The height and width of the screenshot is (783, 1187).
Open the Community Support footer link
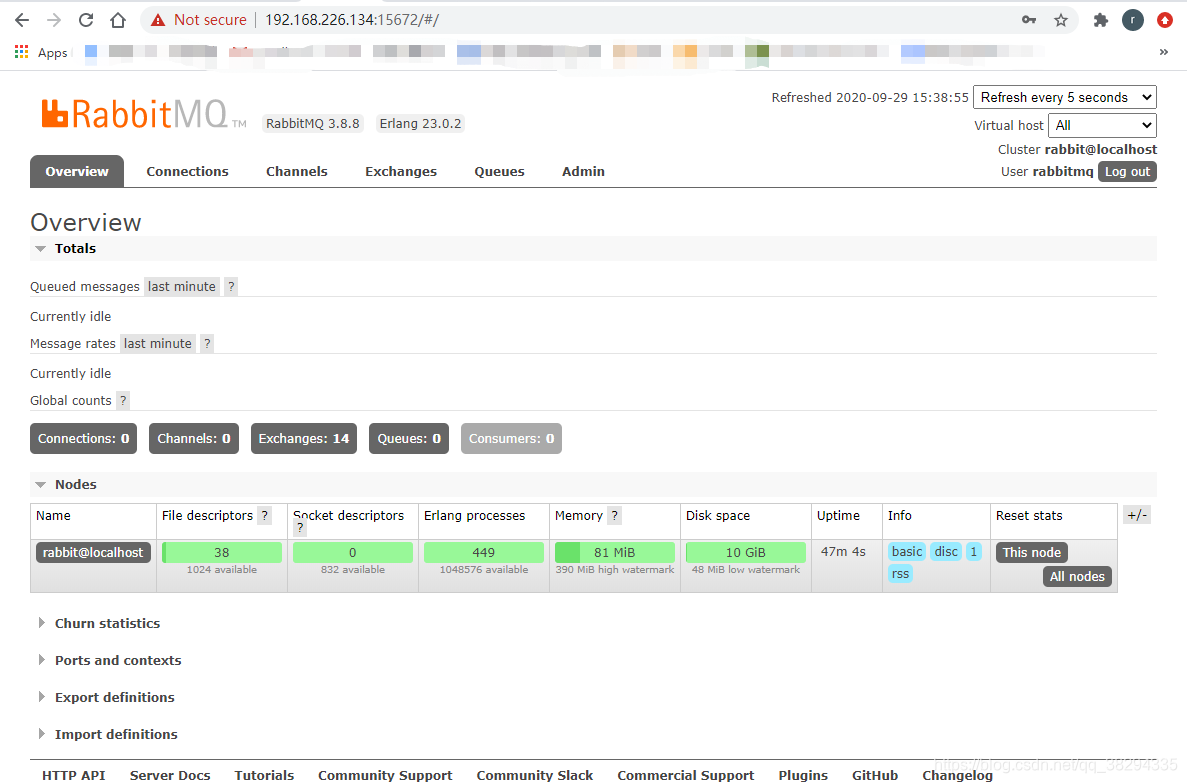385,775
